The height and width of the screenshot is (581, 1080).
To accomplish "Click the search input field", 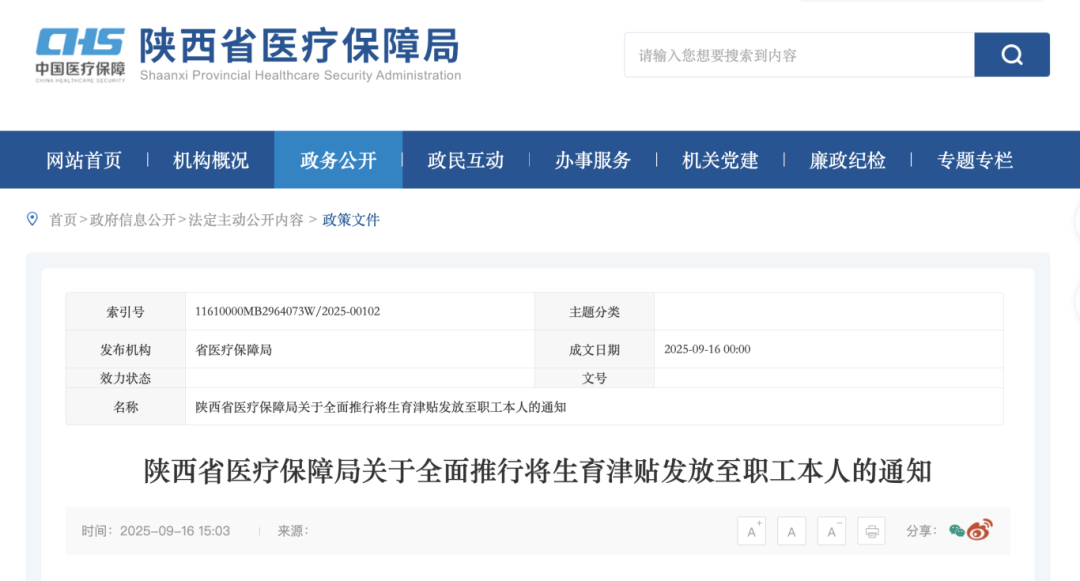I will [799, 55].
